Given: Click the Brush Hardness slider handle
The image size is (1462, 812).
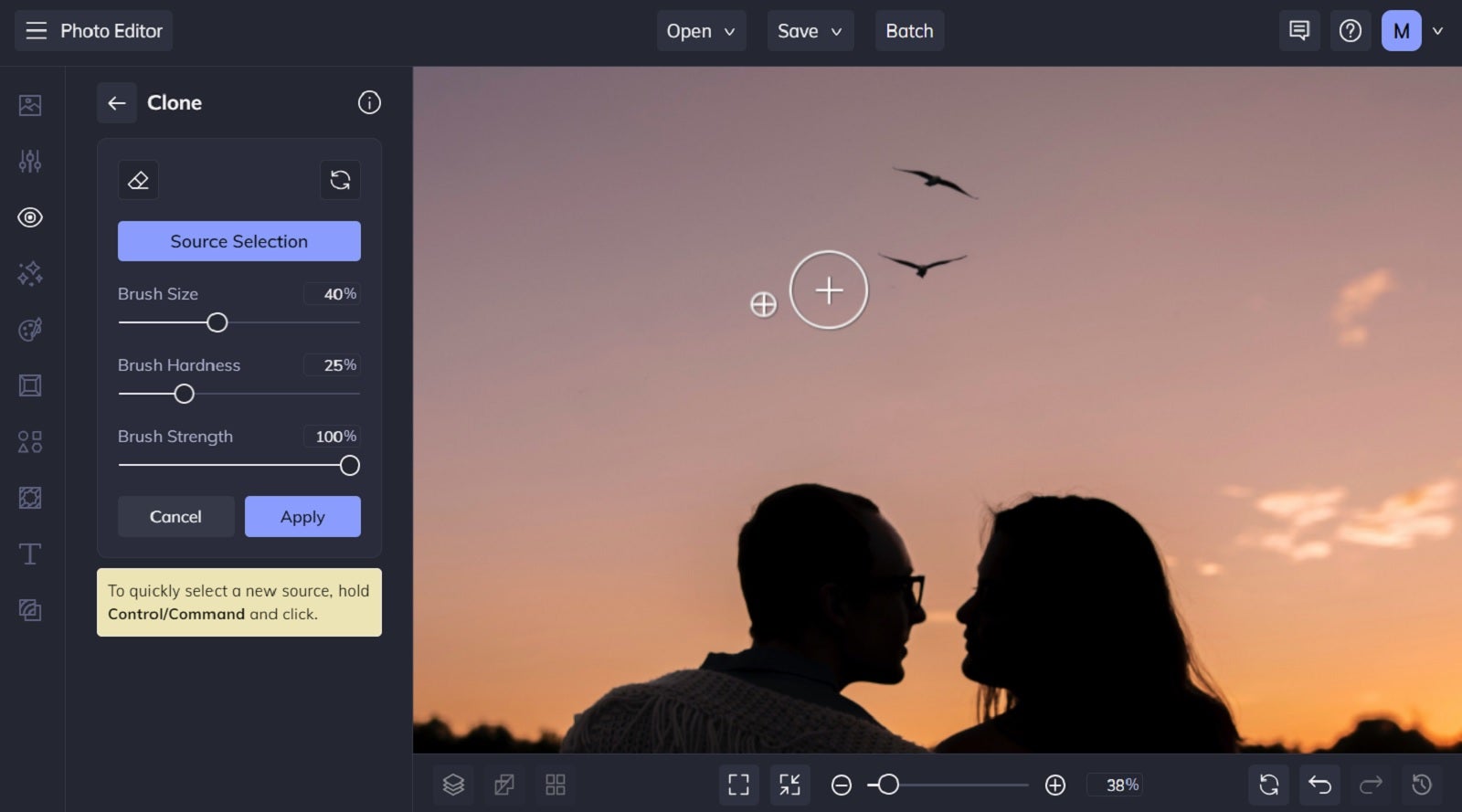Looking at the screenshot, I should 185,394.
